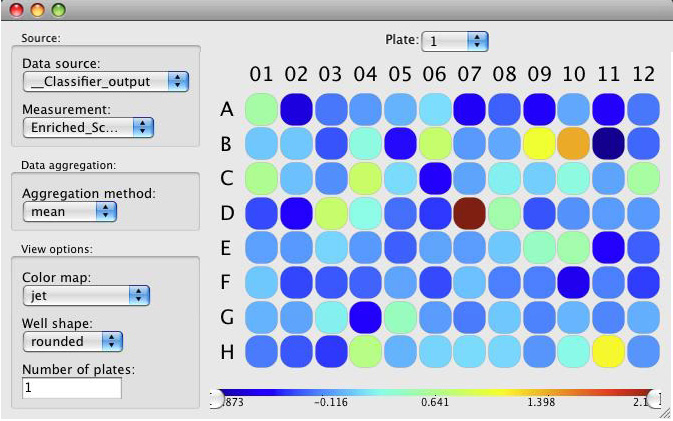Click the Number of plates input field
The width and height of the screenshot is (673, 421).
coord(71,388)
